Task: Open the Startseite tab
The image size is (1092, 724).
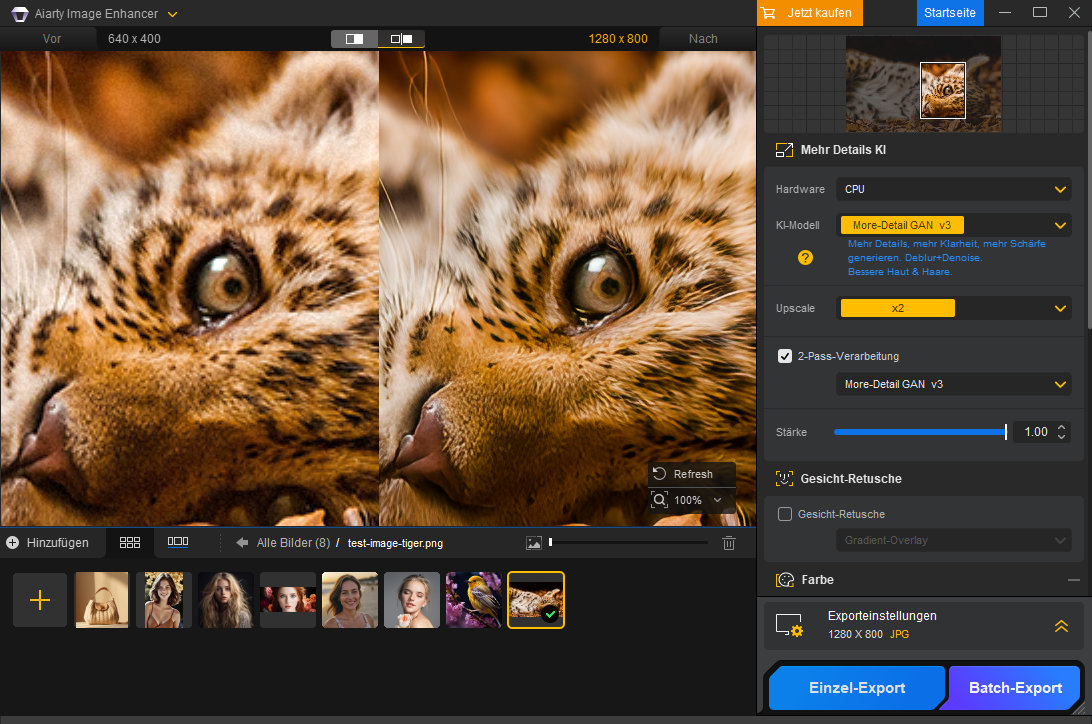Action: (950, 13)
